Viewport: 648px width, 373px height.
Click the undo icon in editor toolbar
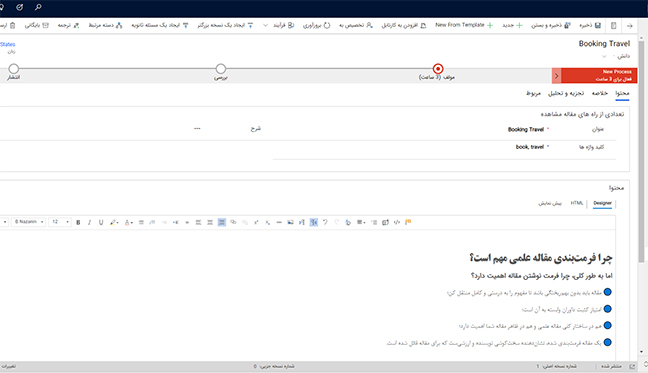click(x=325, y=223)
